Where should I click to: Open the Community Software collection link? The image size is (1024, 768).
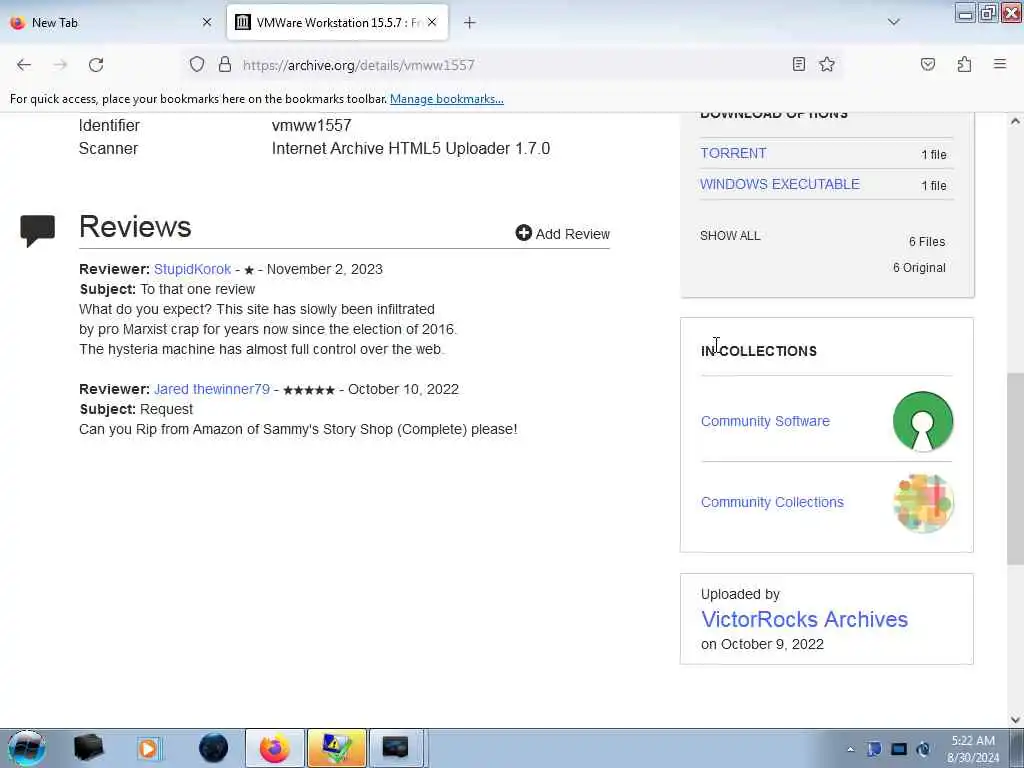pos(765,421)
